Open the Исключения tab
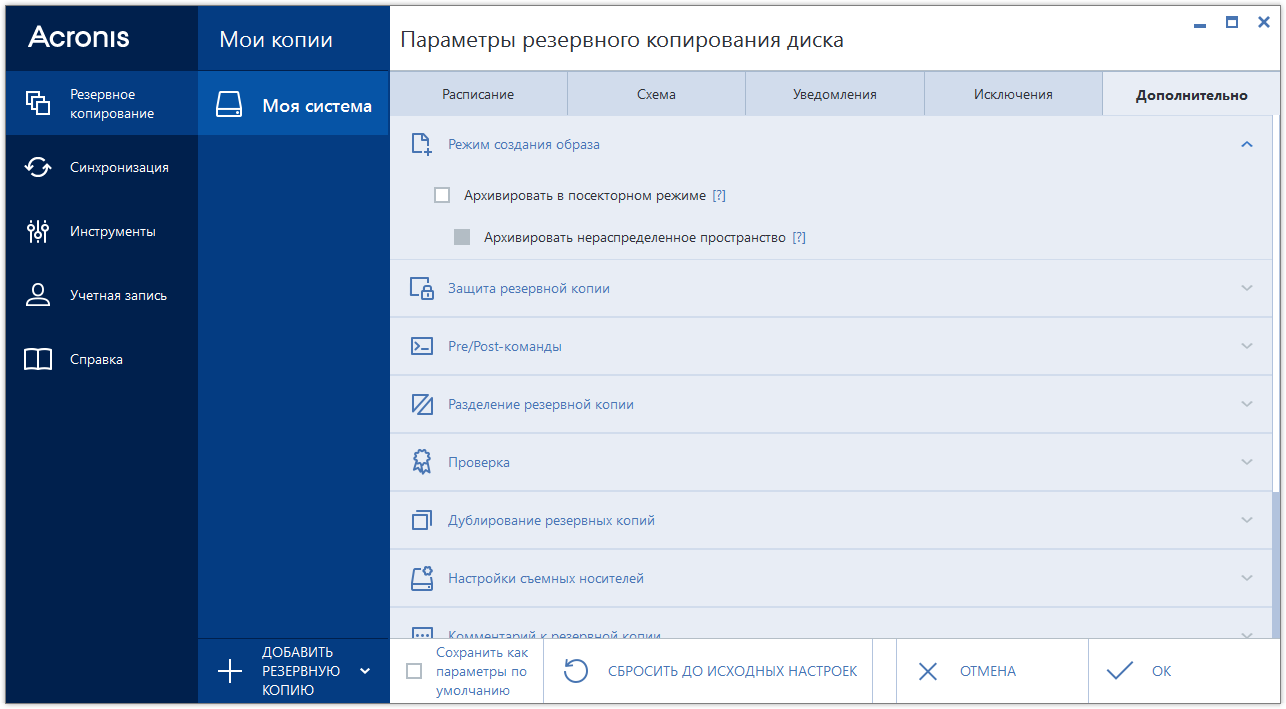 pyautogui.click(x=1012, y=94)
